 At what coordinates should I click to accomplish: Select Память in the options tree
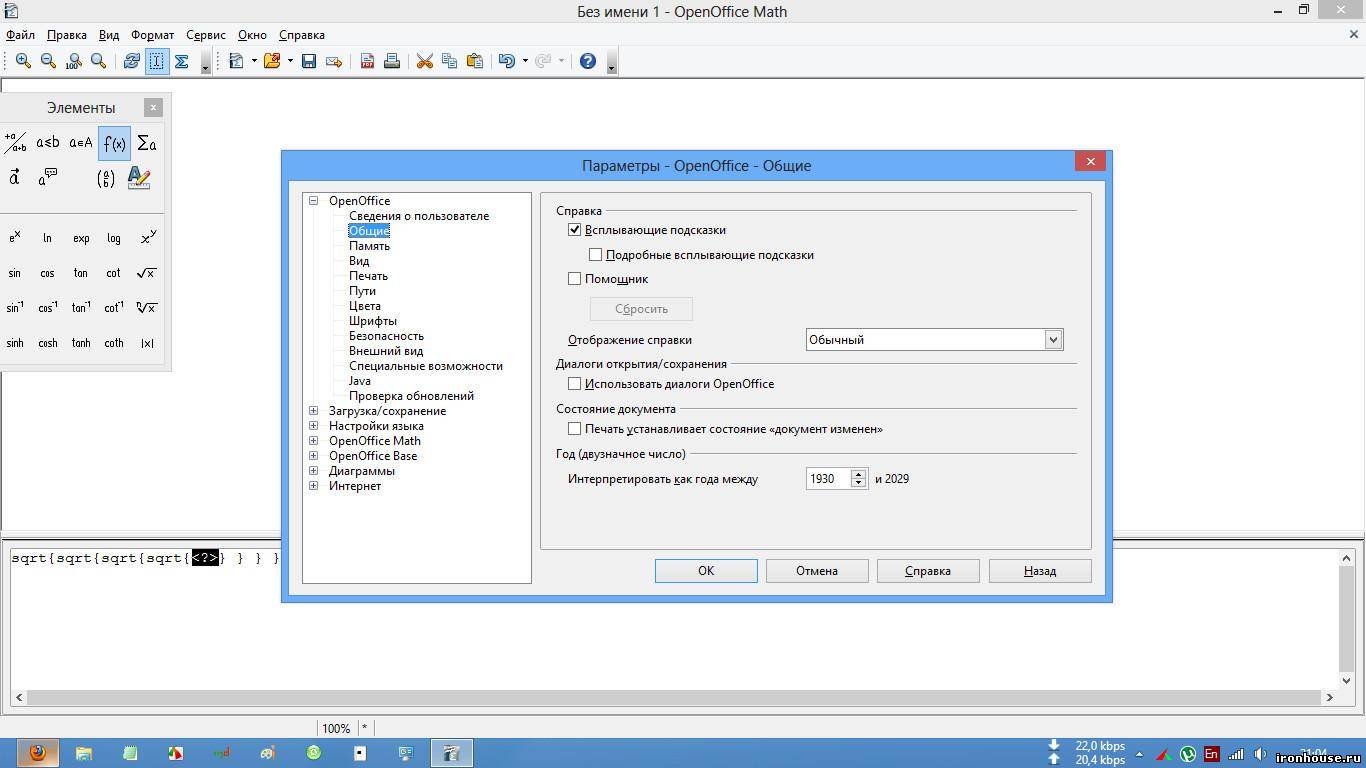coord(369,246)
